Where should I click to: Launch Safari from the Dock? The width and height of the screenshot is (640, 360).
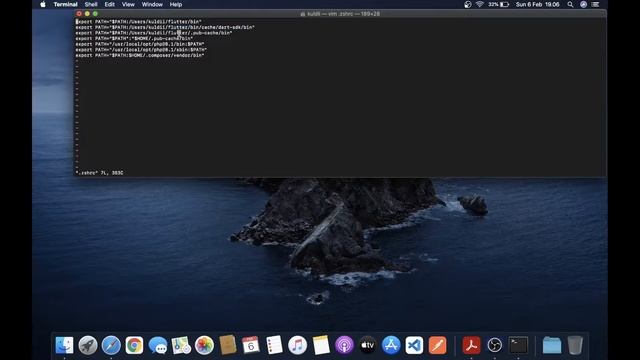pos(111,345)
